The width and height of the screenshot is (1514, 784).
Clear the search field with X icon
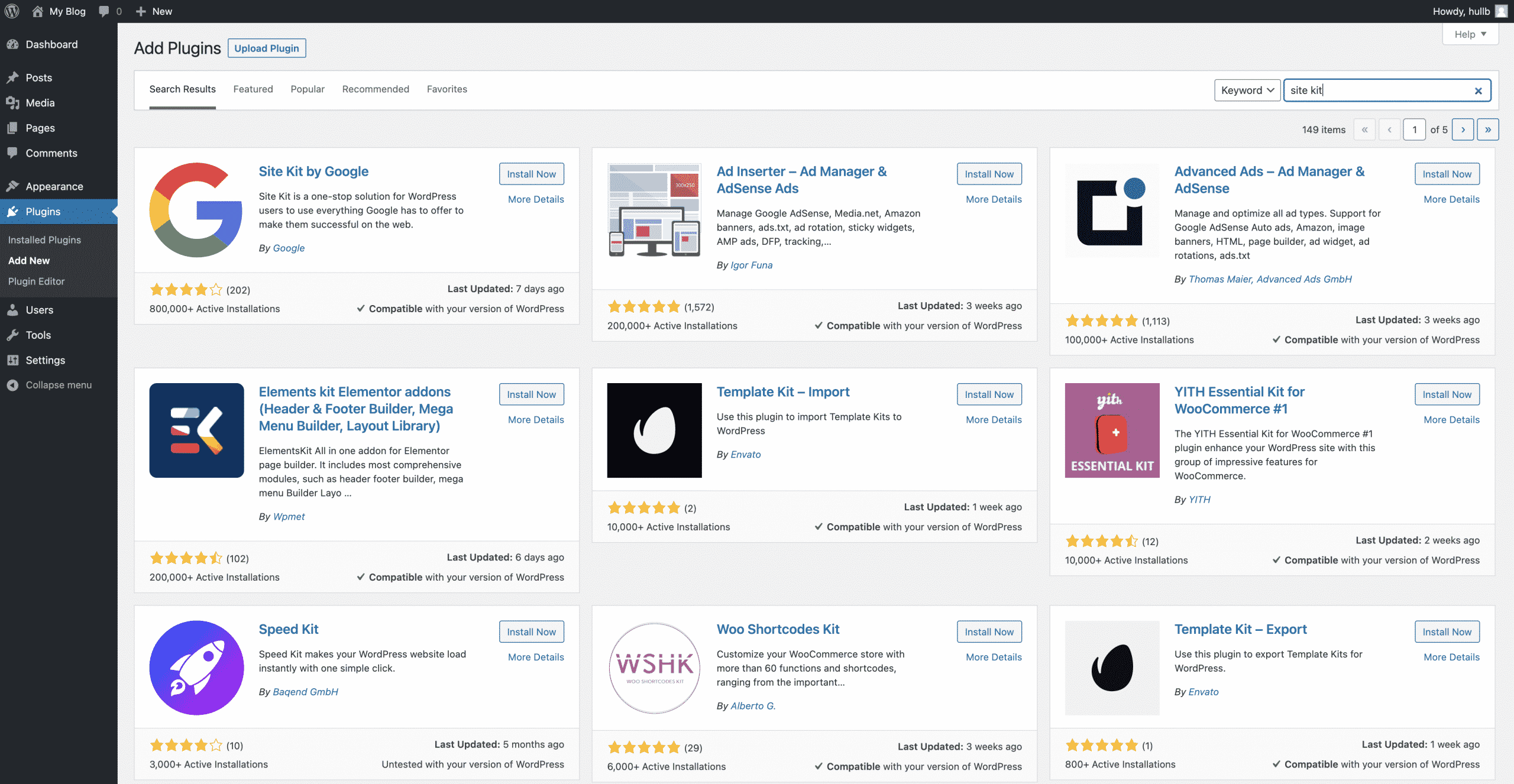[x=1478, y=90]
